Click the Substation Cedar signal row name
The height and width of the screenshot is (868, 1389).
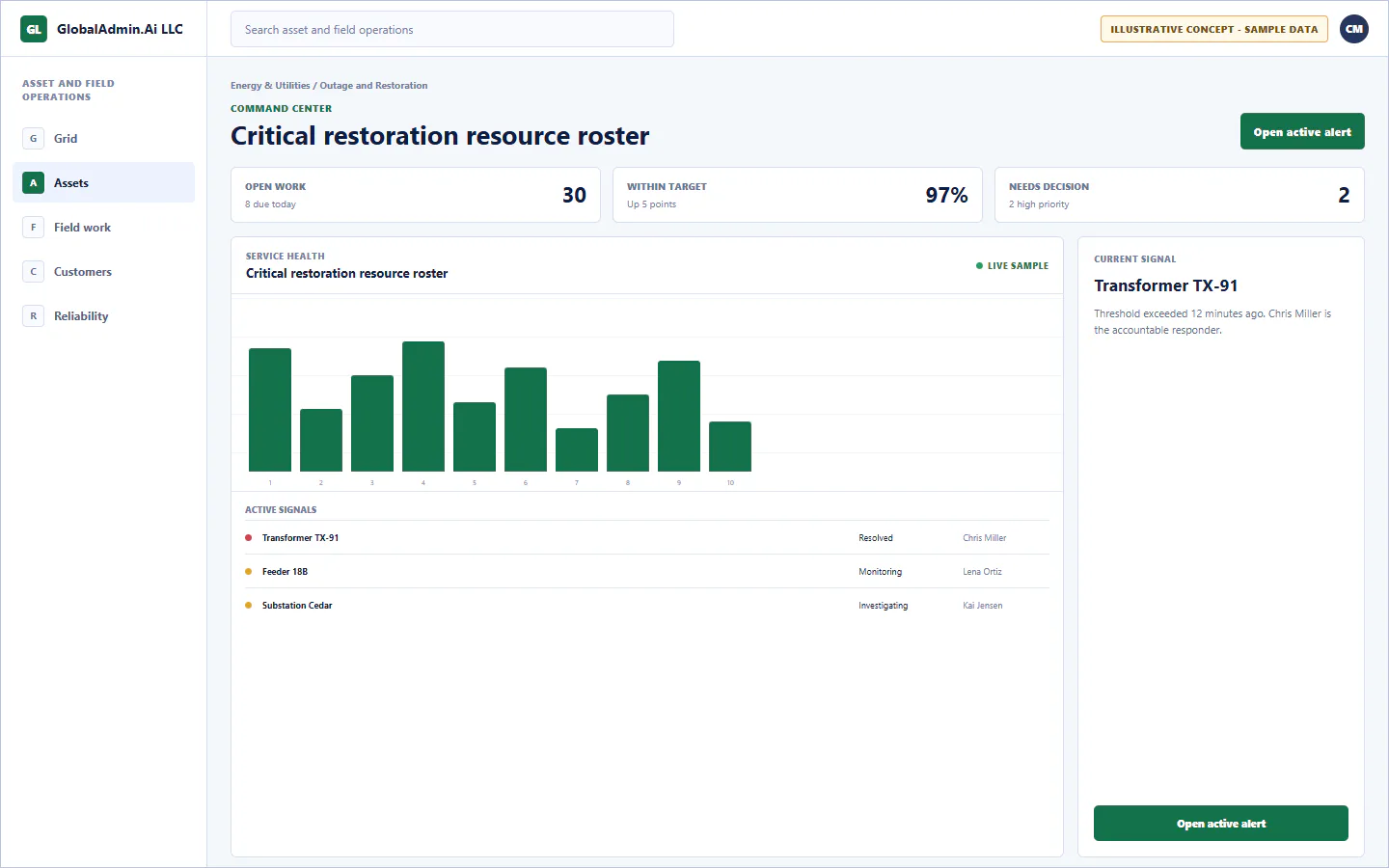pyautogui.click(x=297, y=606)
